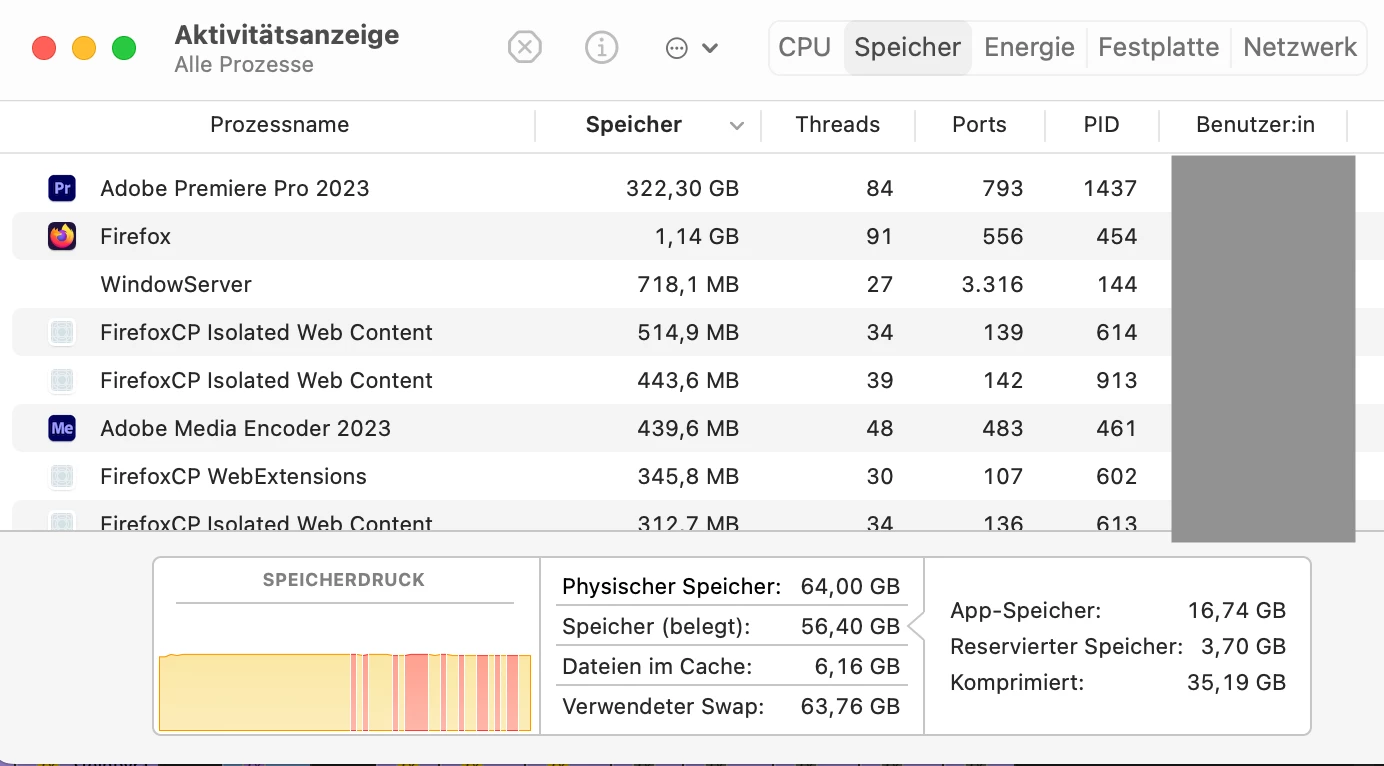Screen dimensions: 1384x766
Task: Click the 514,9 MB FirefoxCP Isolated icon
Action: [x=62, y=332]
